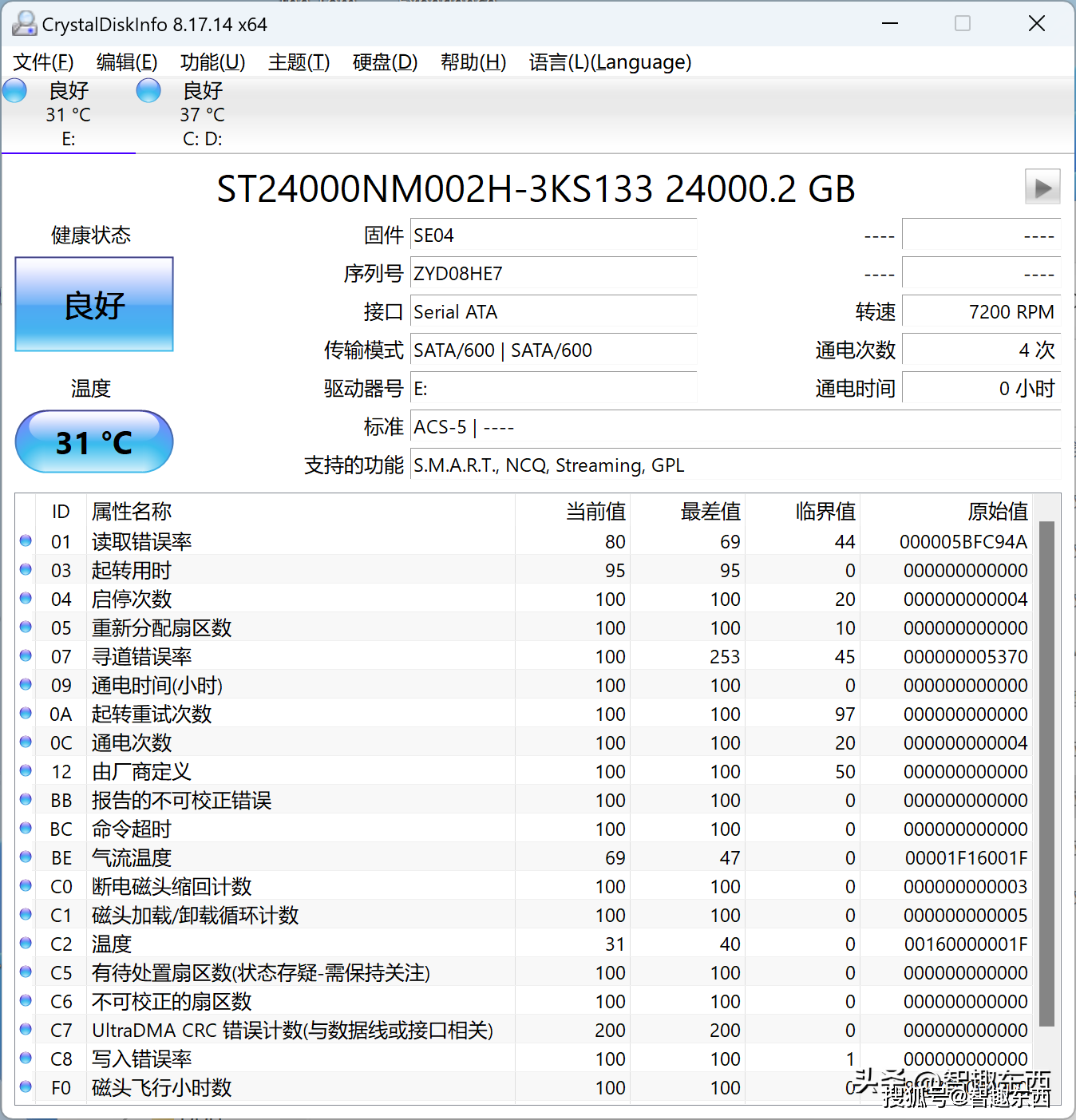Click status dot for attribute C7 UltraDMA CRC
The height and width of the screenshot is (1120, 1076).
click(26, 1030)
